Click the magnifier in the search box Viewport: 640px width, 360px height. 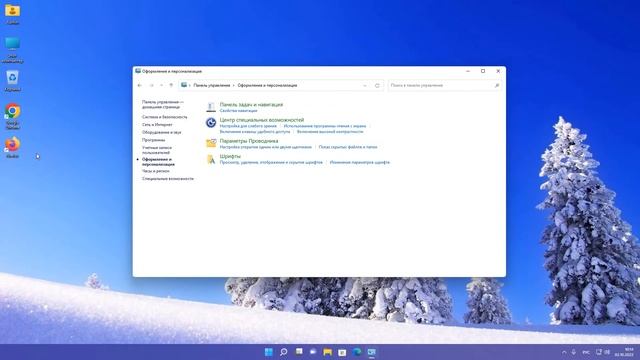(x=496, y=85)
